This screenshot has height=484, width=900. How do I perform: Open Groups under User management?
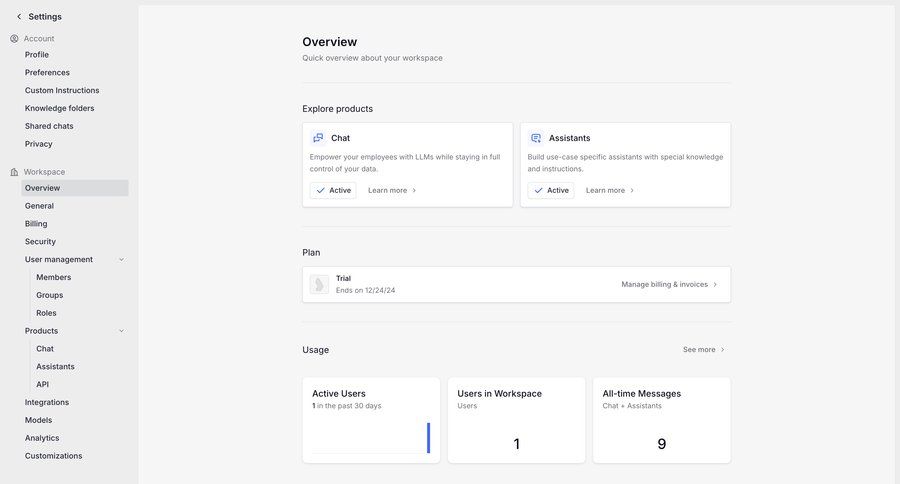[49, 295]
